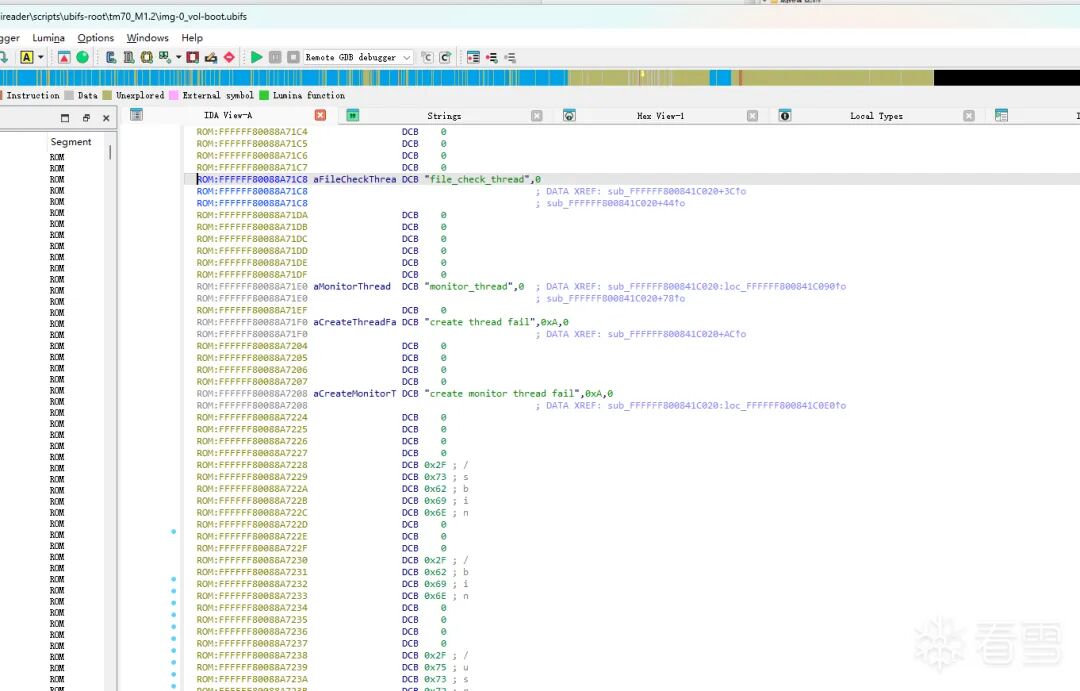Click the dark red square toolbar icon
The height and width of the screenshot is (691, 1080).
pyautogui.click(x=193, y=57)
